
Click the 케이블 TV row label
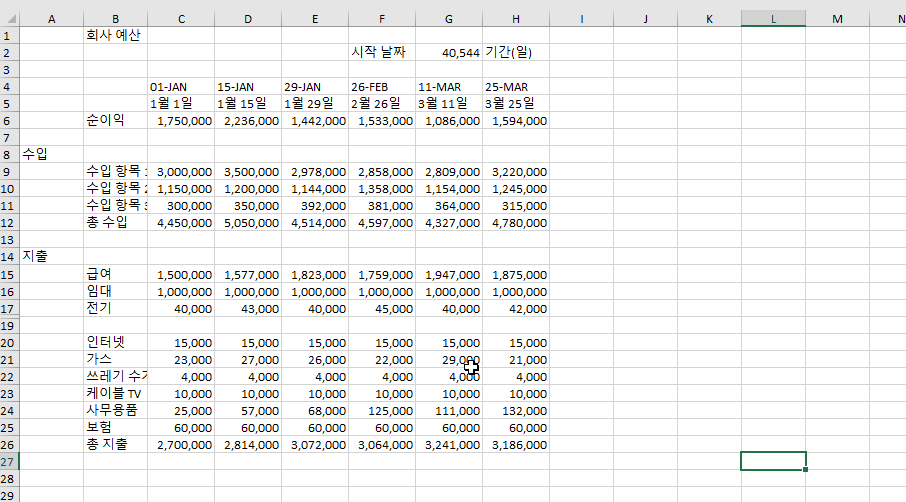[115, 393]
